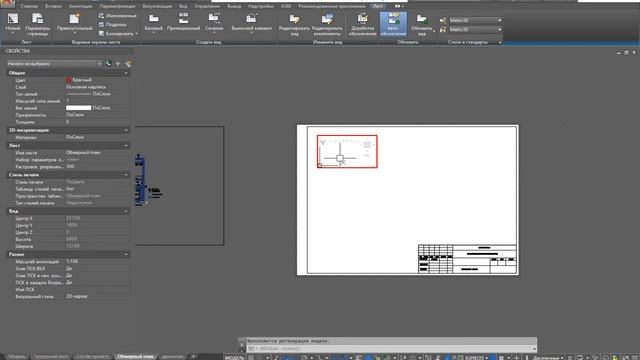The width and height of the screenshot is (640, 360).
Task: Open the Вывод ribbon tab
Action: (234, 6)
